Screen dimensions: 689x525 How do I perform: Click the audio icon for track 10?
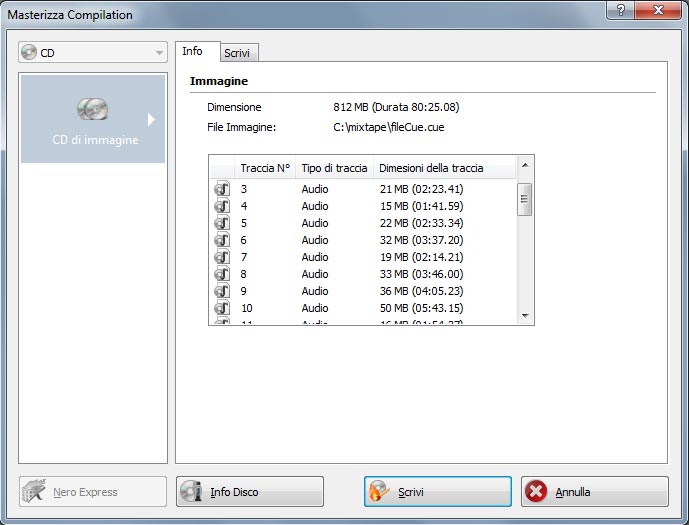click(x=222, y=308)
